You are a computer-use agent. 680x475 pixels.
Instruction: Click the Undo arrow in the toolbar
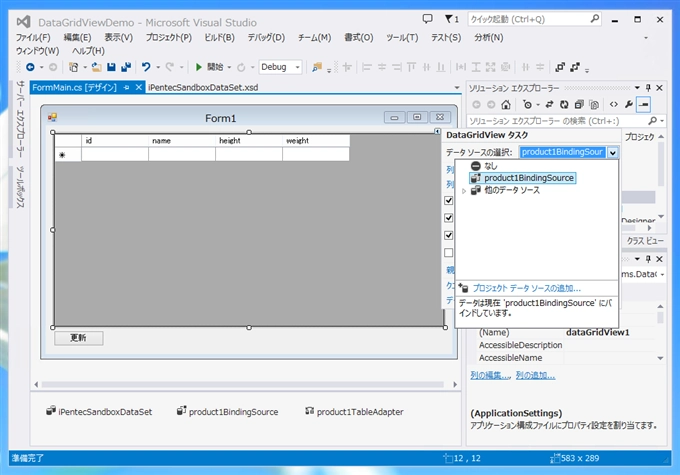click(146, 67)
